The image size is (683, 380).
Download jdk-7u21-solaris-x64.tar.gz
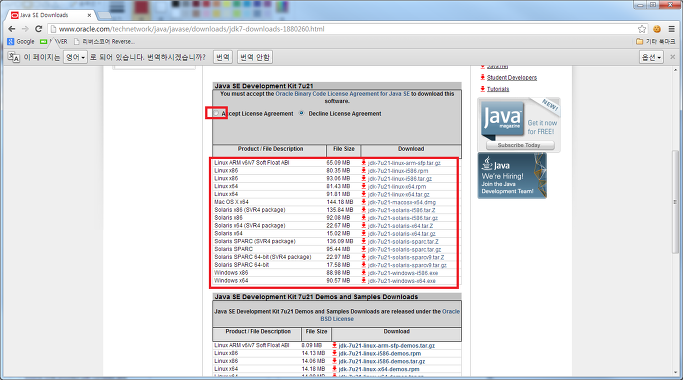point(401,234)
